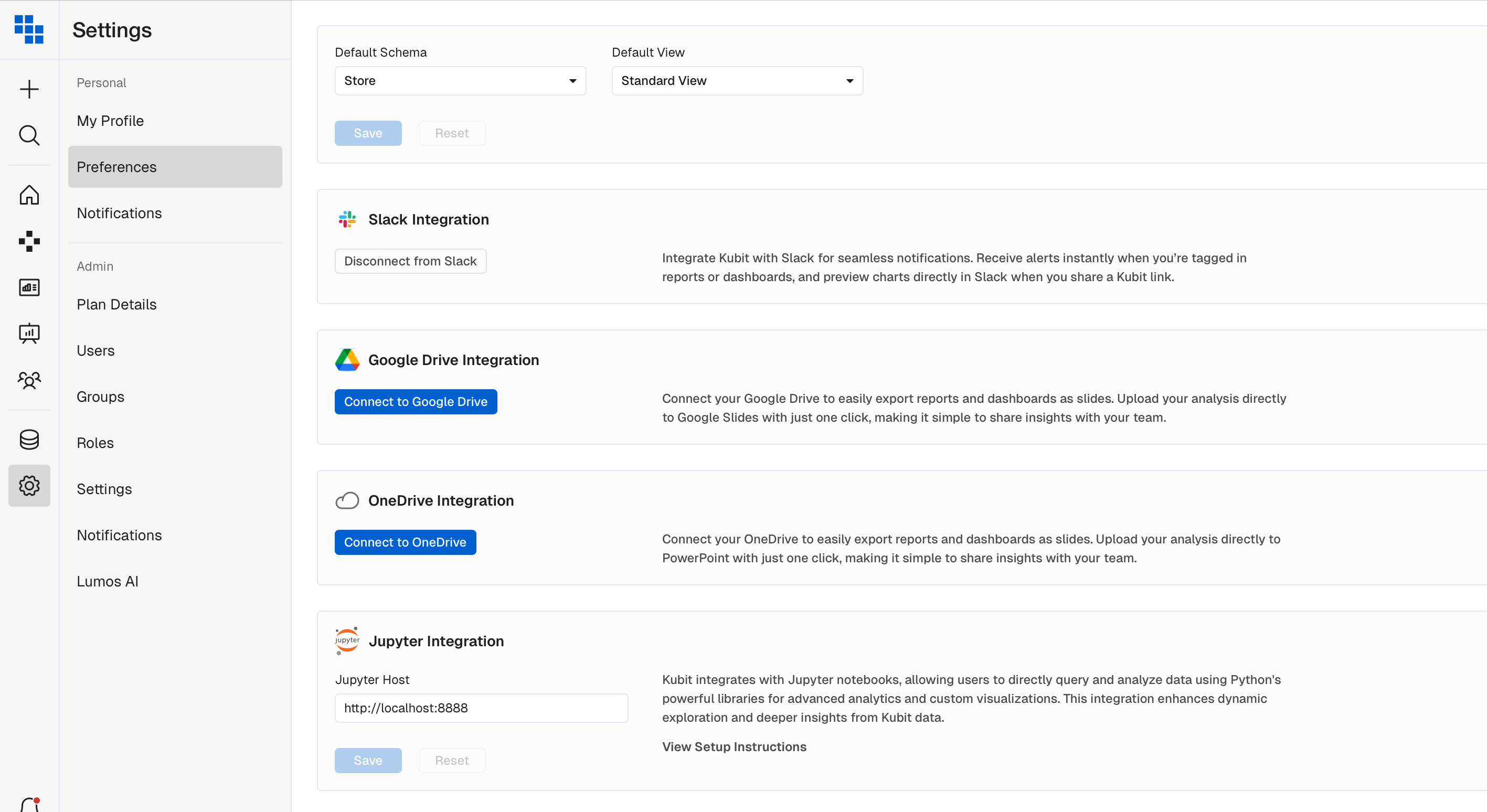Image resolution: width=1487 pixels, height=812 pixels.
Task: Expand the Default View dropdown
Action: pos(737,81)
